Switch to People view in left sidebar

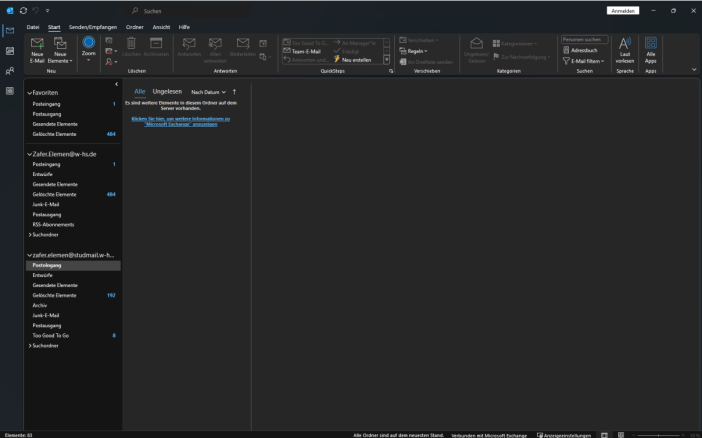click(10, 71)
